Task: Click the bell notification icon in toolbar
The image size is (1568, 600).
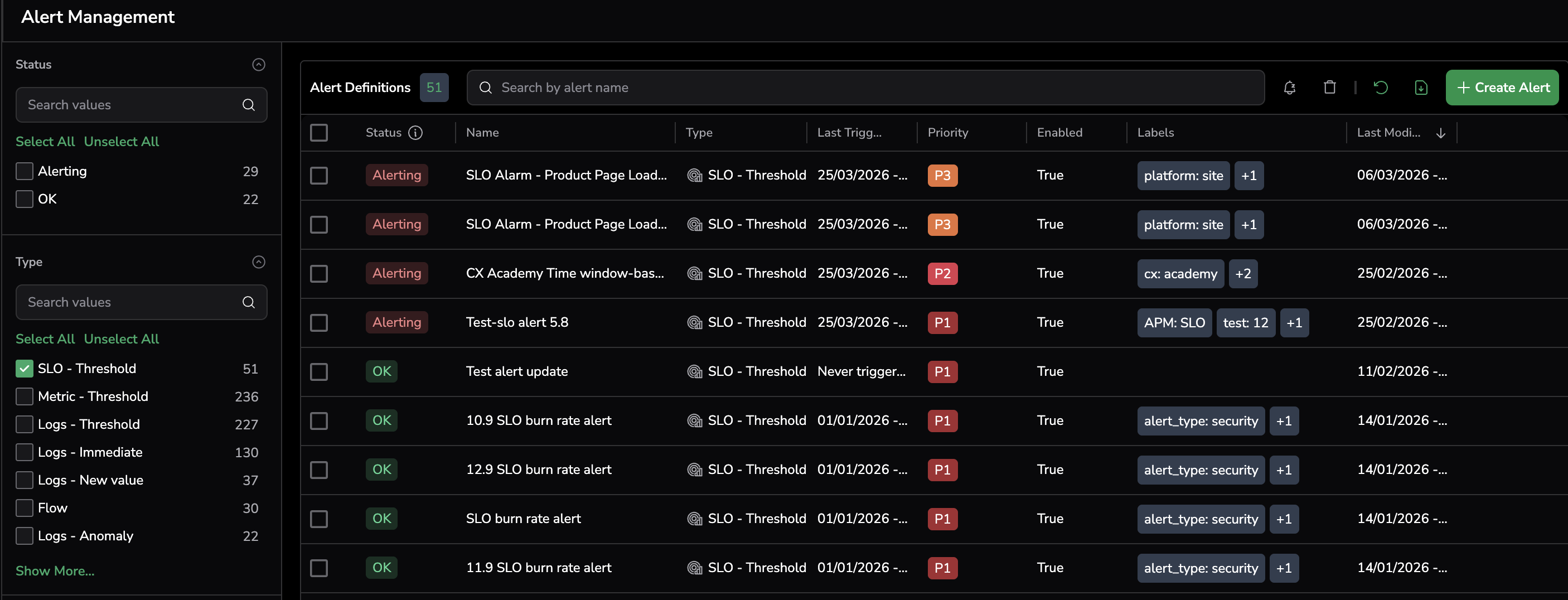Action: pos(1289,88)
